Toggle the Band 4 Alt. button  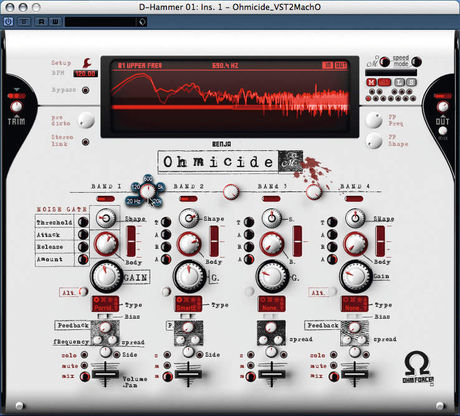[x=332, y=292]
